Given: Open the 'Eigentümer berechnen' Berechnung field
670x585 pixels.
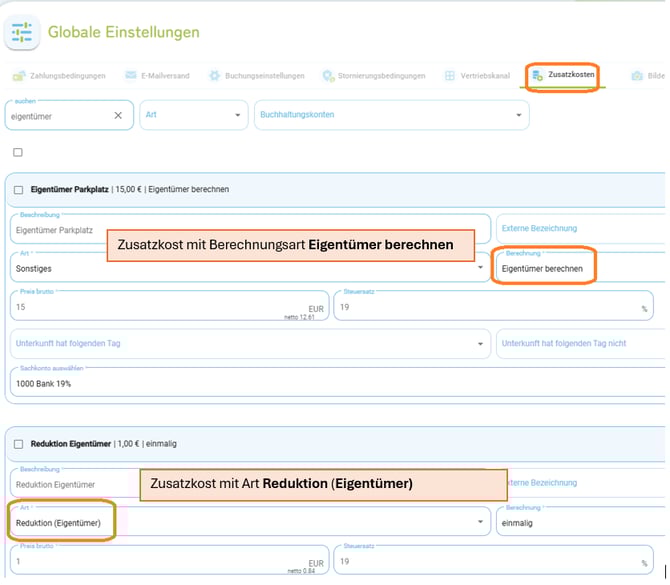Looking at the screenshot, I should point(545,268).
